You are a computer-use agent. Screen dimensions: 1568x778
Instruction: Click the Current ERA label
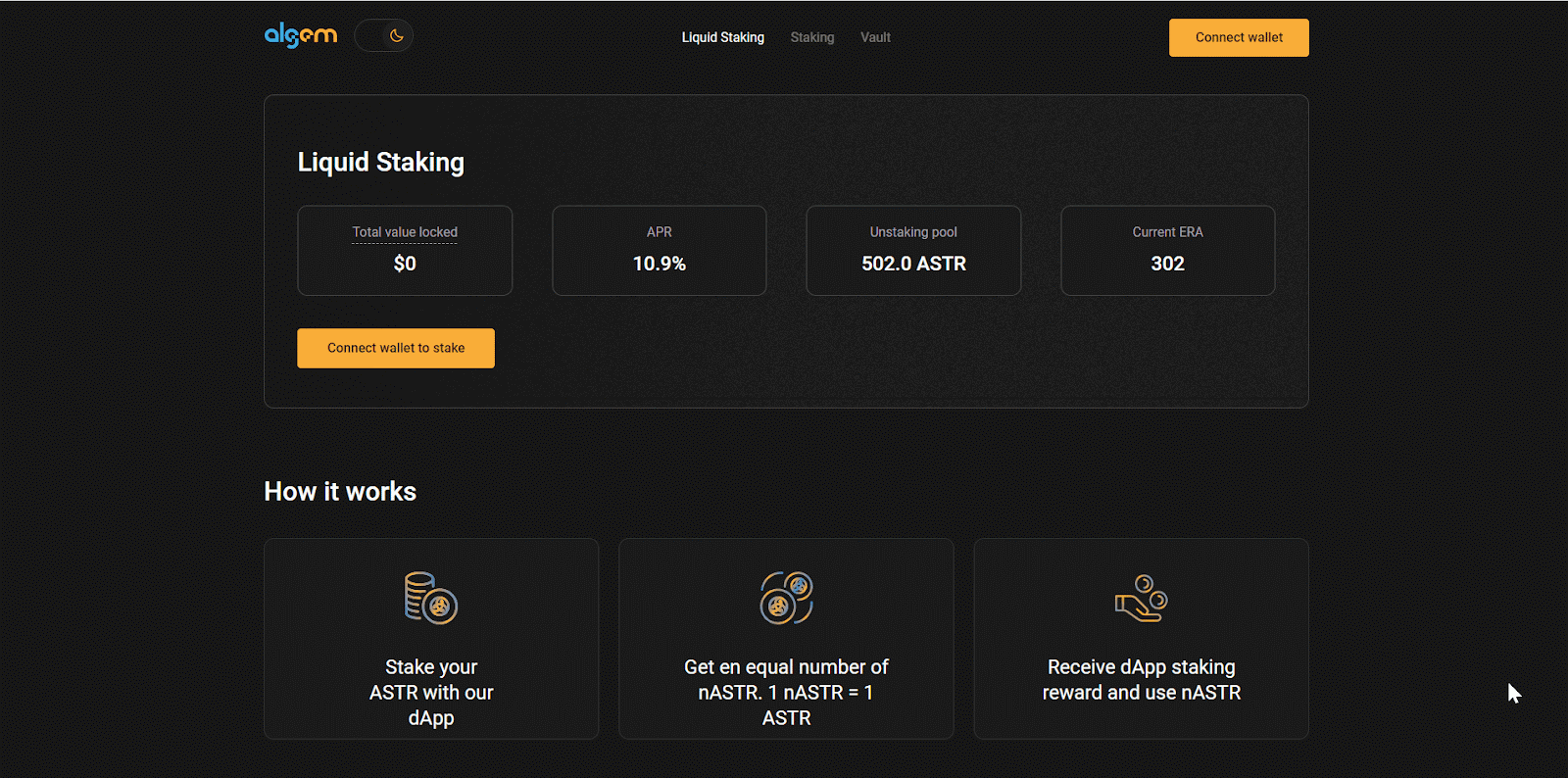pos(1168,232)
